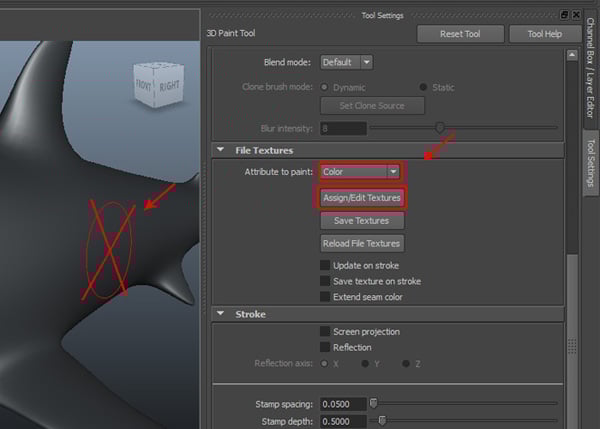Select the Tool Settings side tab

(590, 160)
